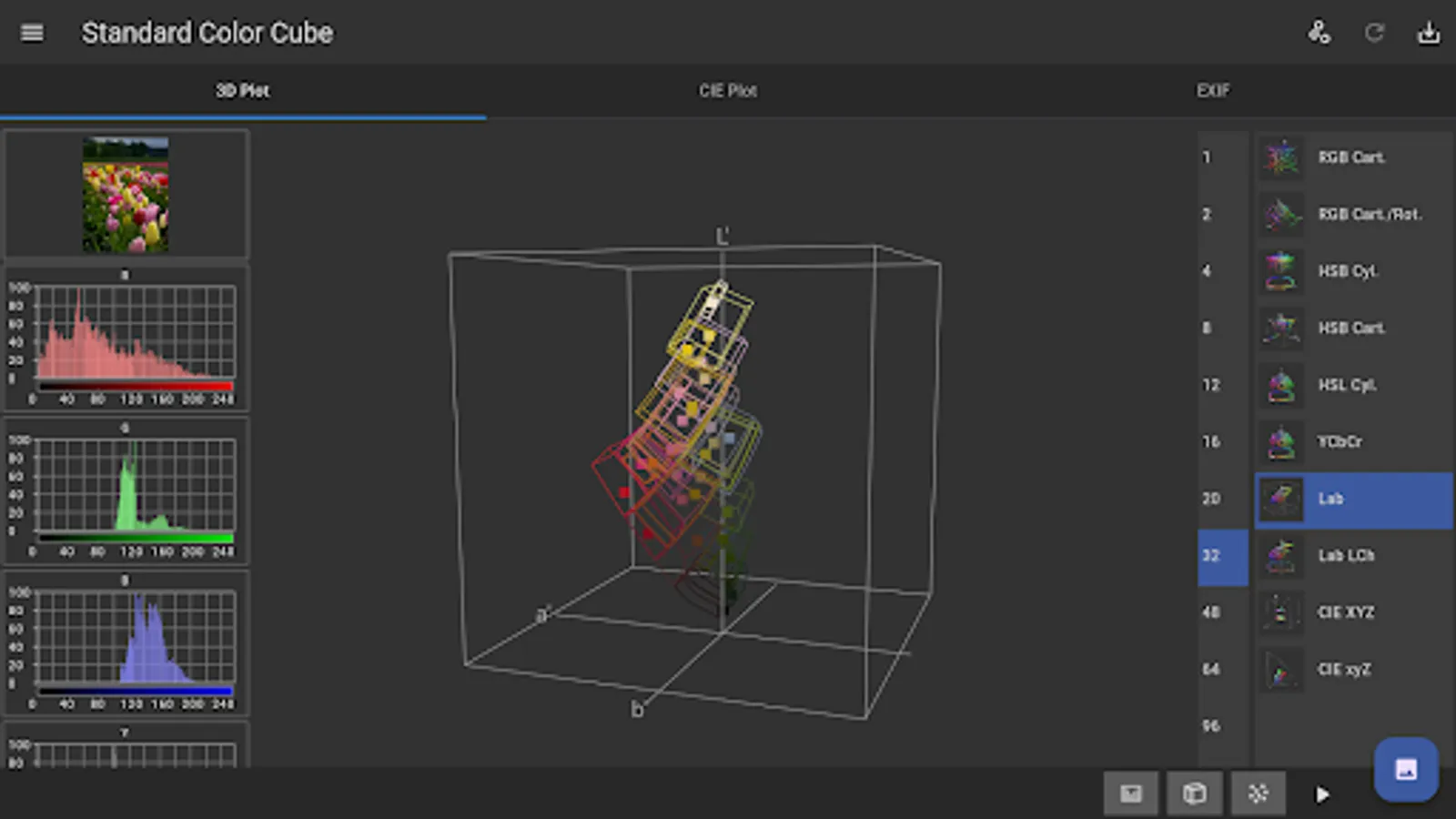Select the RGB Cart./Rot. color space
The width and height of the screenshot is (1456, 819).
click(1354, 215)
